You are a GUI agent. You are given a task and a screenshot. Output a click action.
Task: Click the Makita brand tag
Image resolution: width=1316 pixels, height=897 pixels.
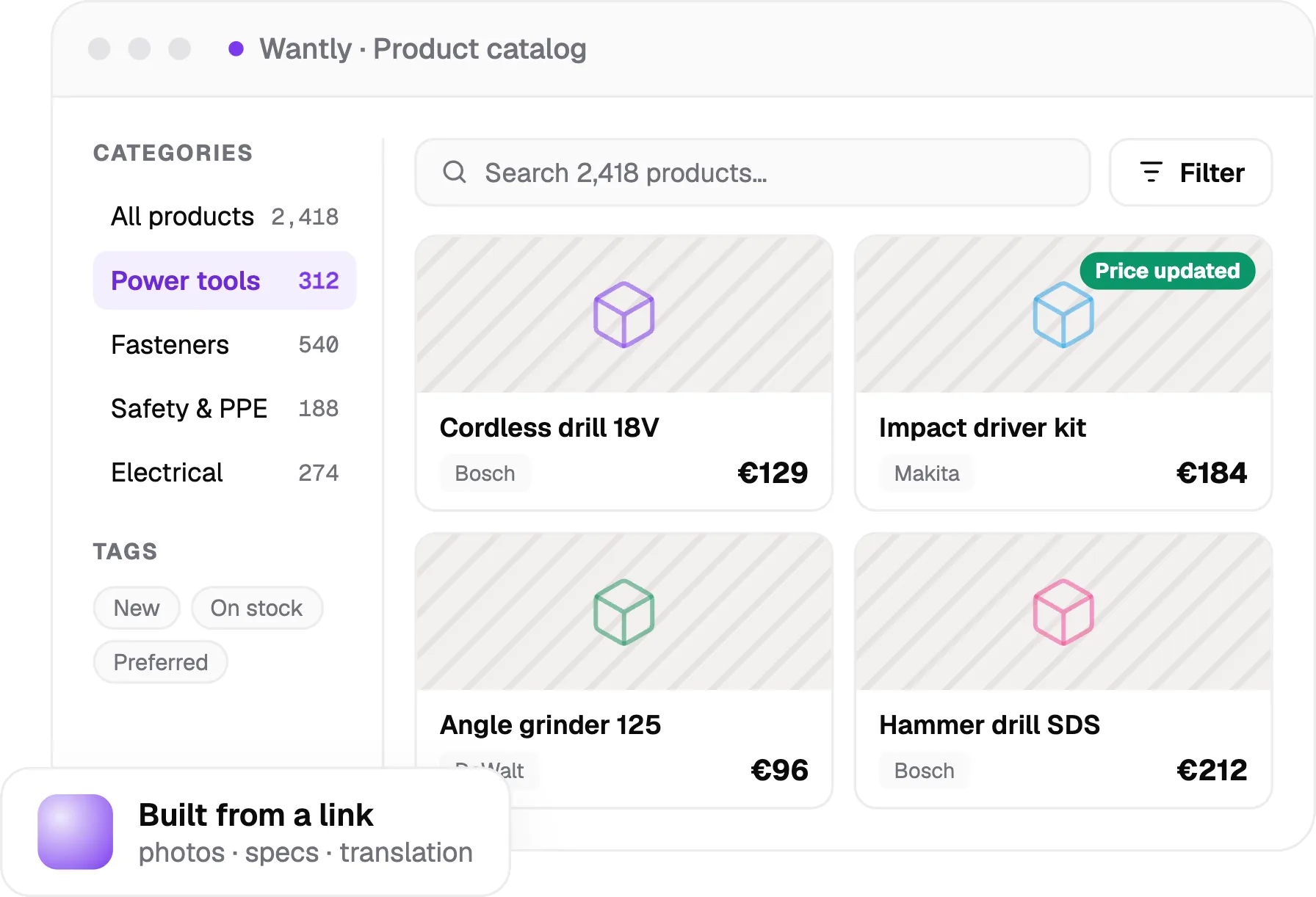point(927,473)
